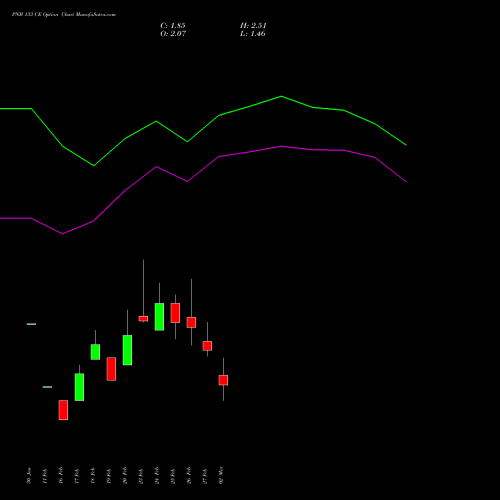Click the chart title at the top left
The width and height of the screenshot is (500, 500).
(64, 15)
